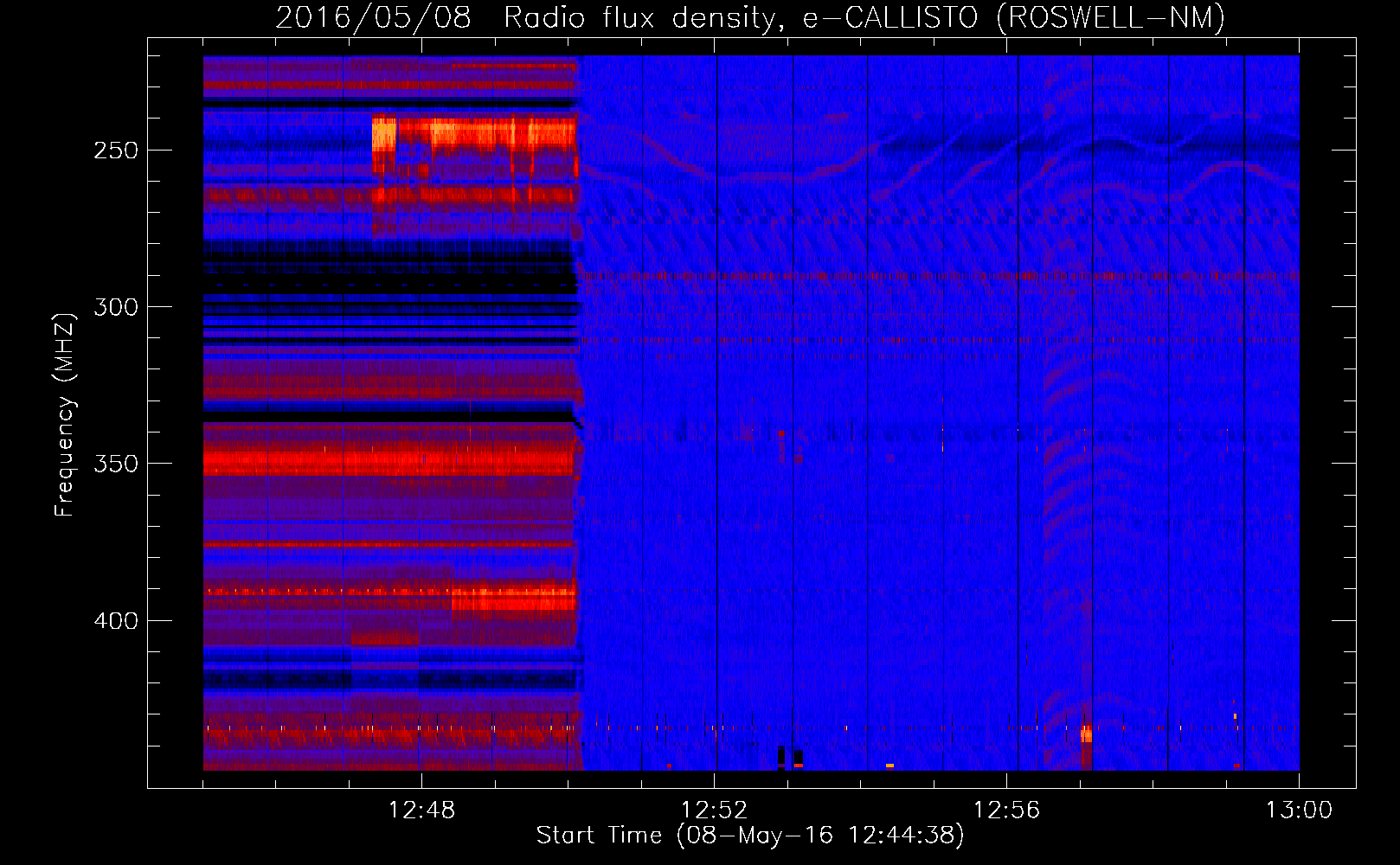Click the 12:56 time tick label
1400x865 pixels.
tap(1006, 811)
